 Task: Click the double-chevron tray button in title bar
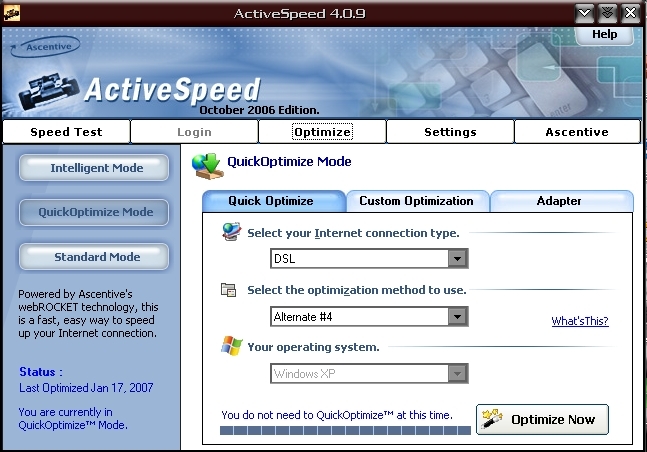(x=607, y=13)
